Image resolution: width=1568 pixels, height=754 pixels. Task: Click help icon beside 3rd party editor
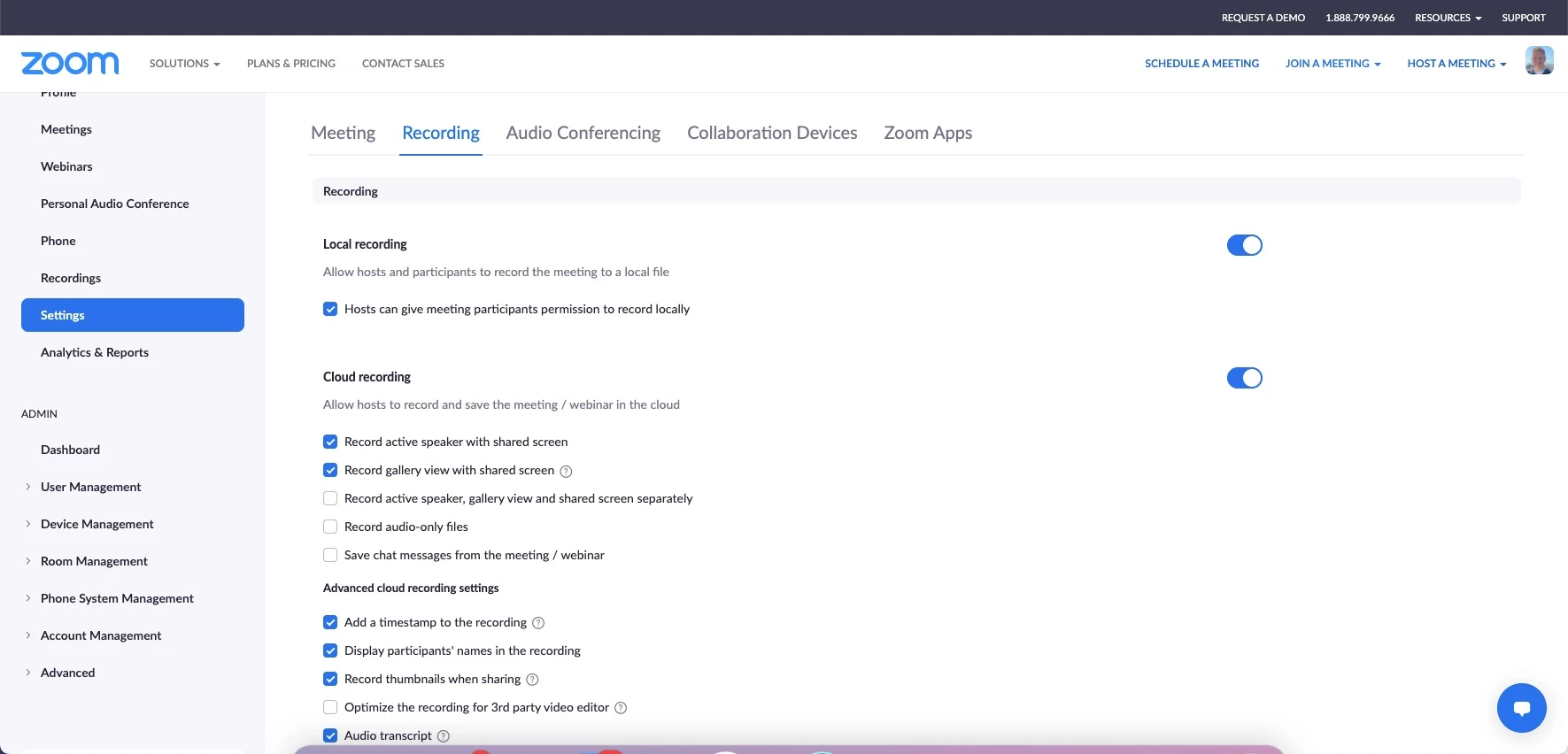[x=621, y=708]
